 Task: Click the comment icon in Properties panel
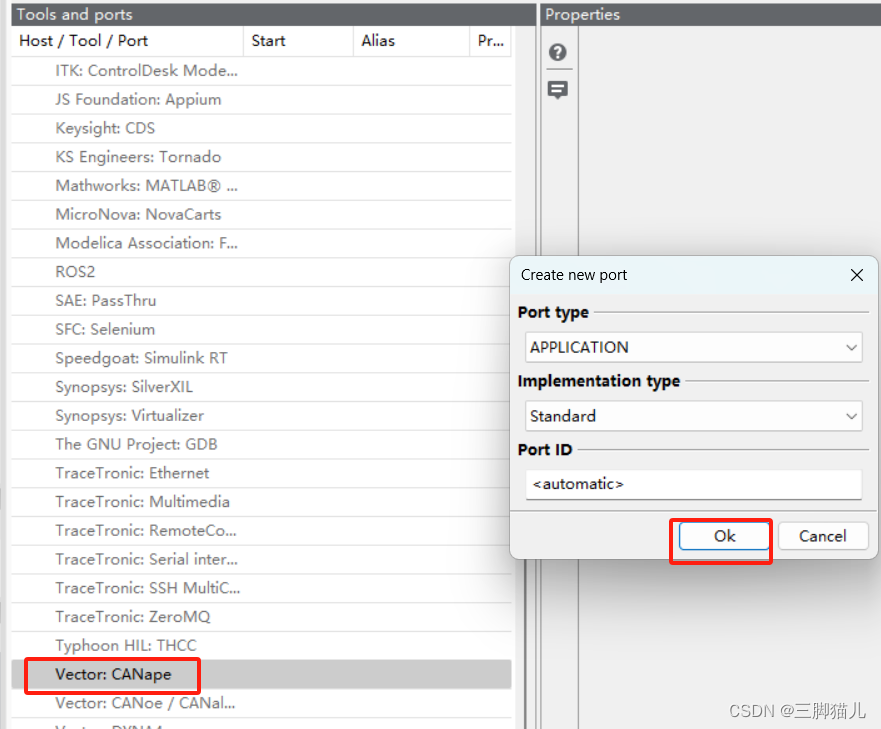click(x=557, y=89)
